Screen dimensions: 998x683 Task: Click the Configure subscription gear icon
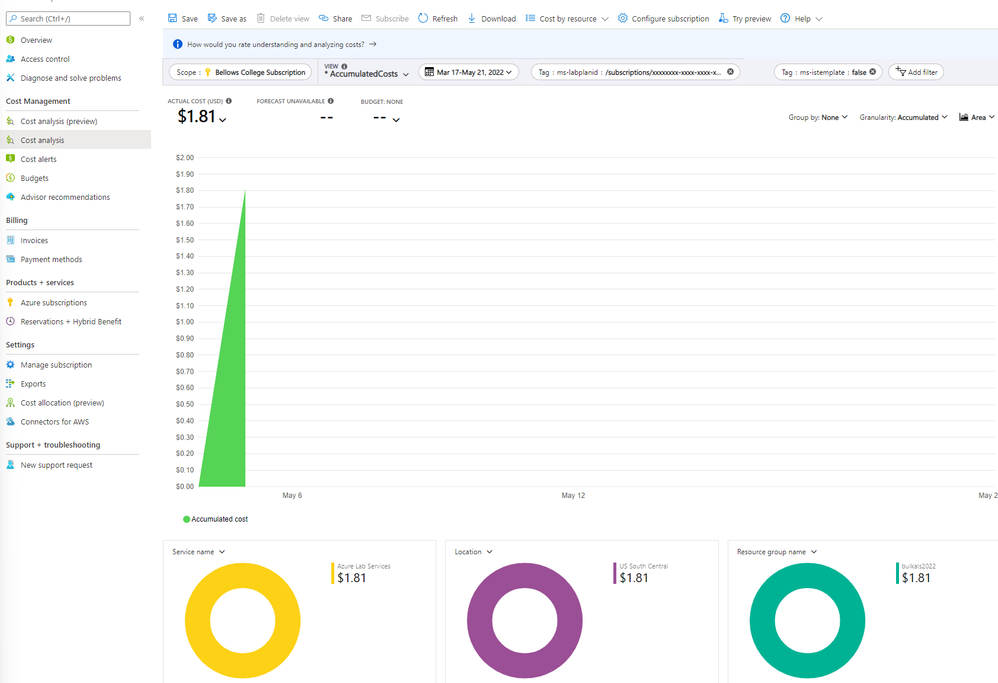tap(622, 18)
